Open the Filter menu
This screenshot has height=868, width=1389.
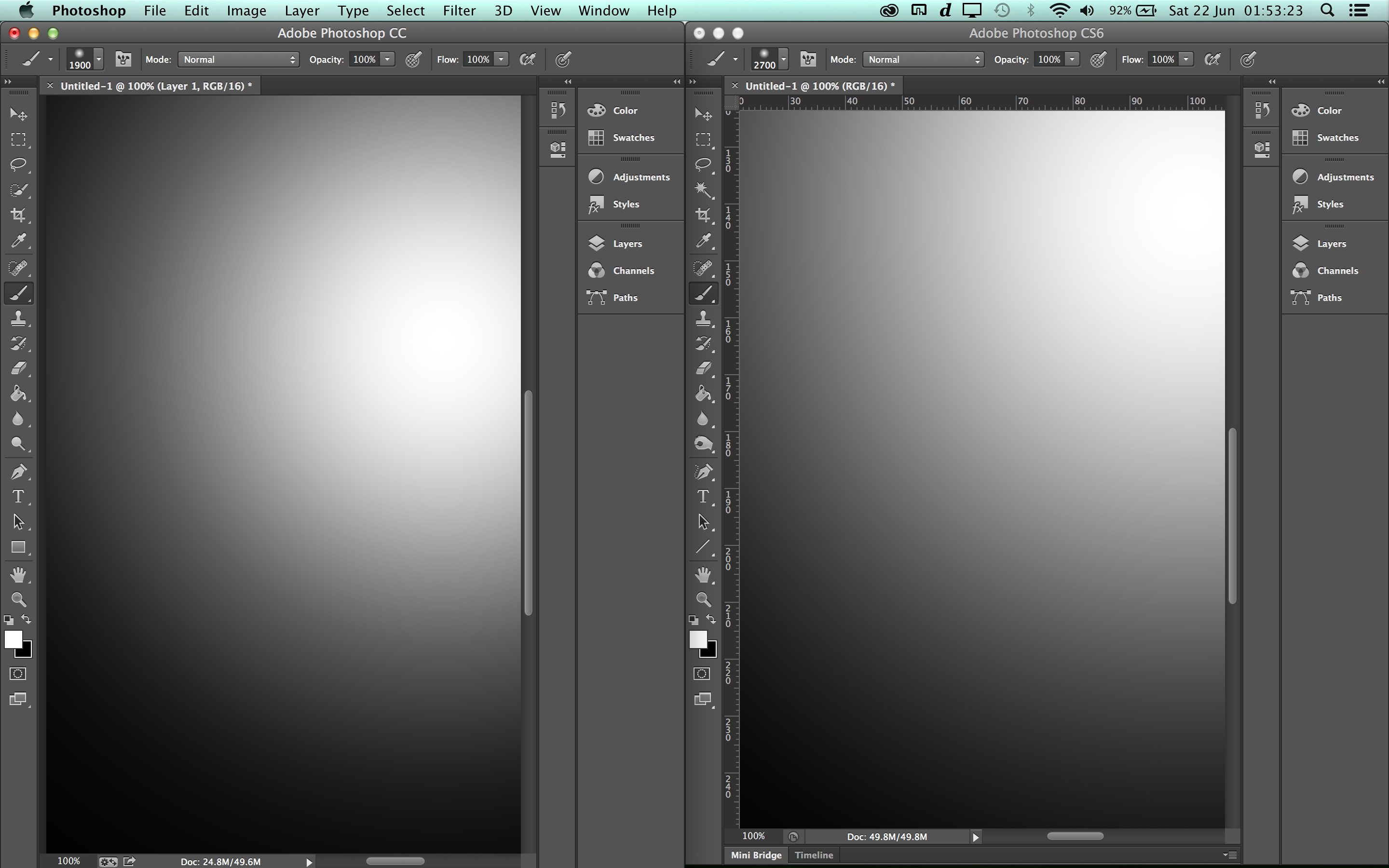coord(459,10)
